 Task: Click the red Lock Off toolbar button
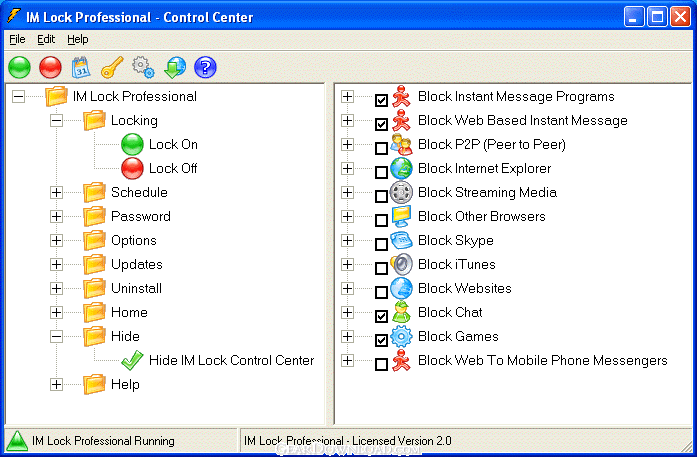(50, 68)
